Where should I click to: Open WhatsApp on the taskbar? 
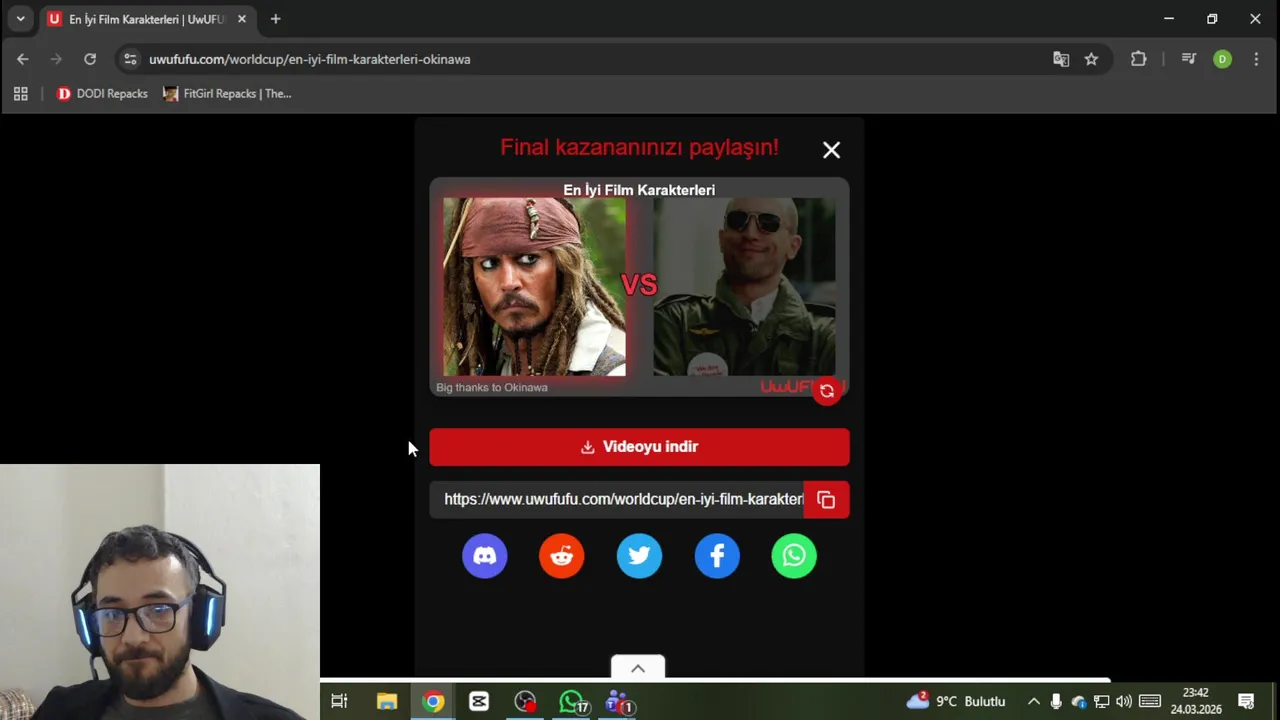(571, 701)
